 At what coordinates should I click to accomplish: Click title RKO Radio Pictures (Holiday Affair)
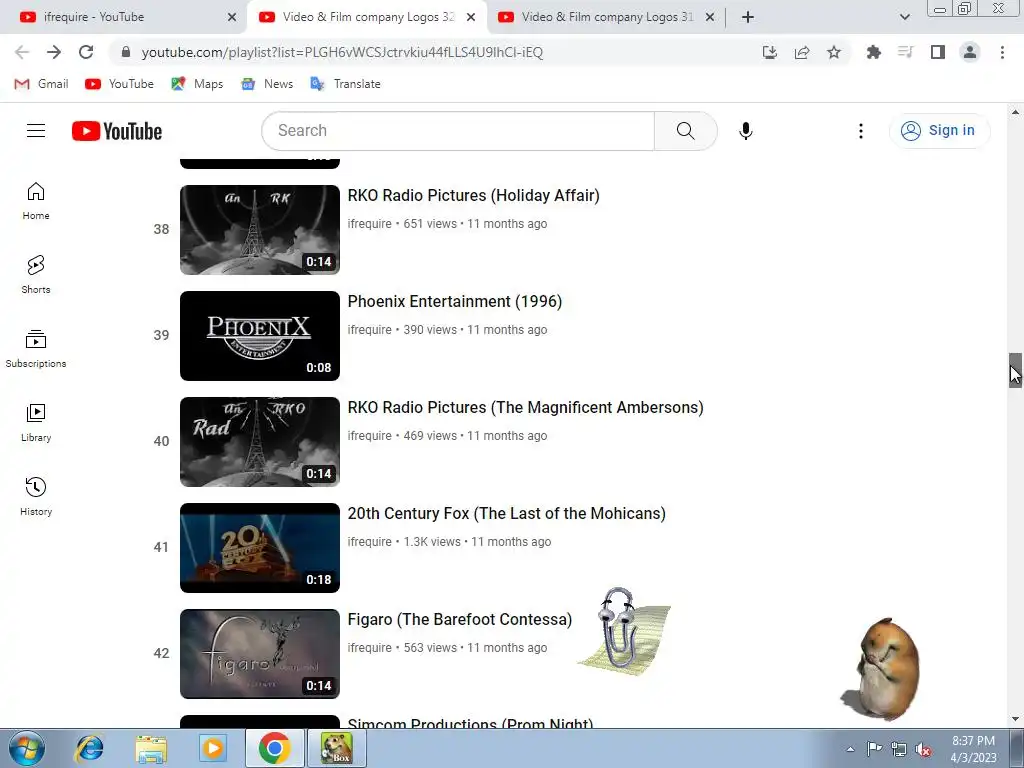coord(473,195)
